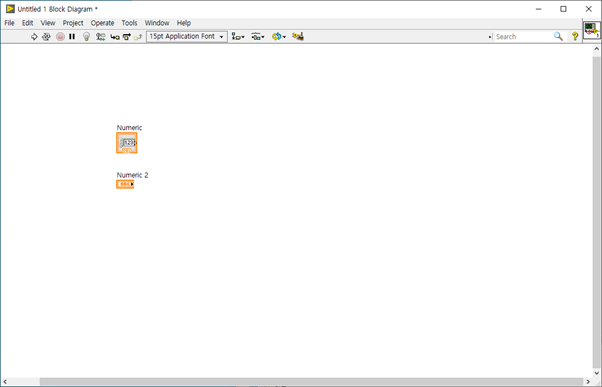Screen dimensions: 602x387
Task: Open the Align Objects dropdown
Action: (x=238, y=36)
